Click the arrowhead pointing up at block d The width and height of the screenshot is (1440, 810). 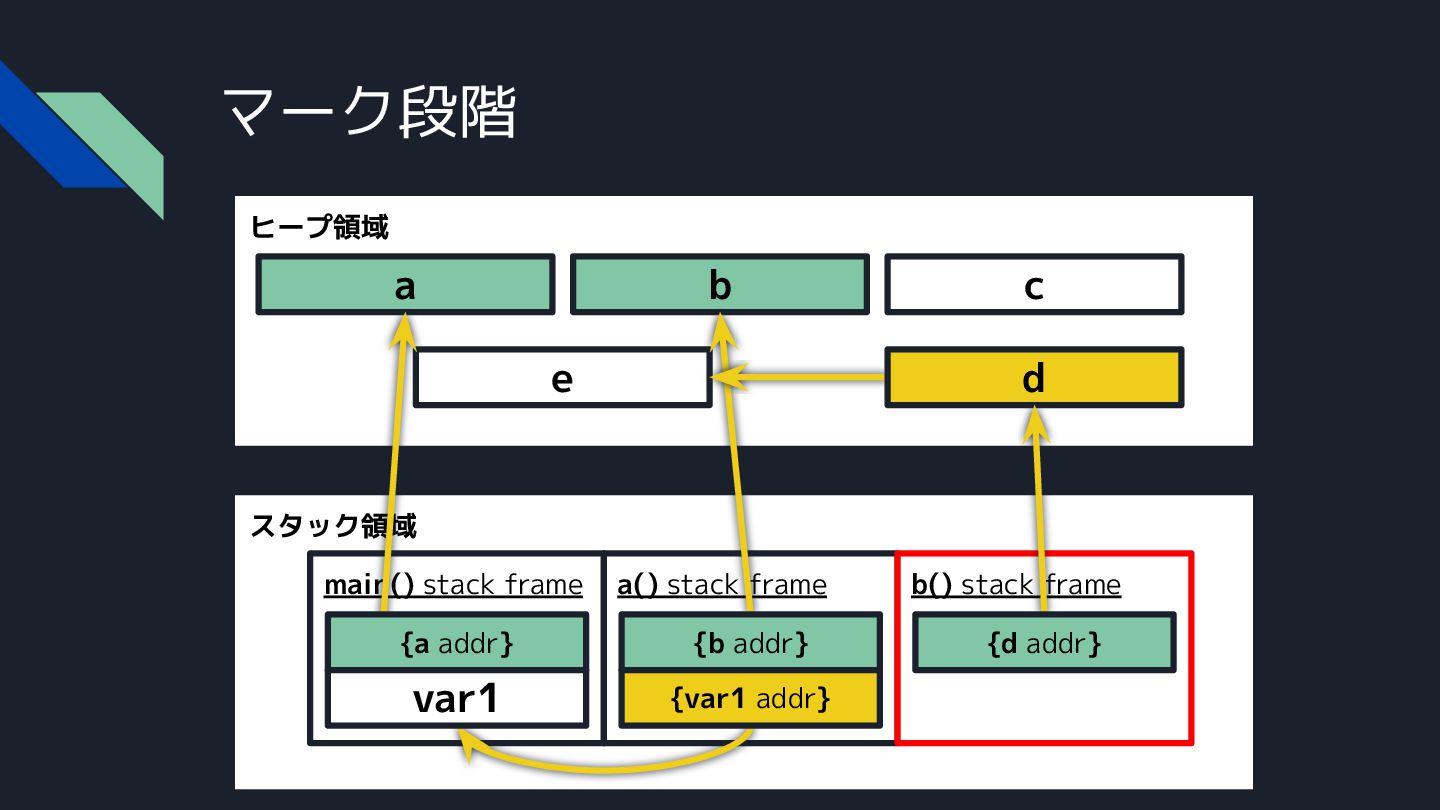click(1037, 424)
